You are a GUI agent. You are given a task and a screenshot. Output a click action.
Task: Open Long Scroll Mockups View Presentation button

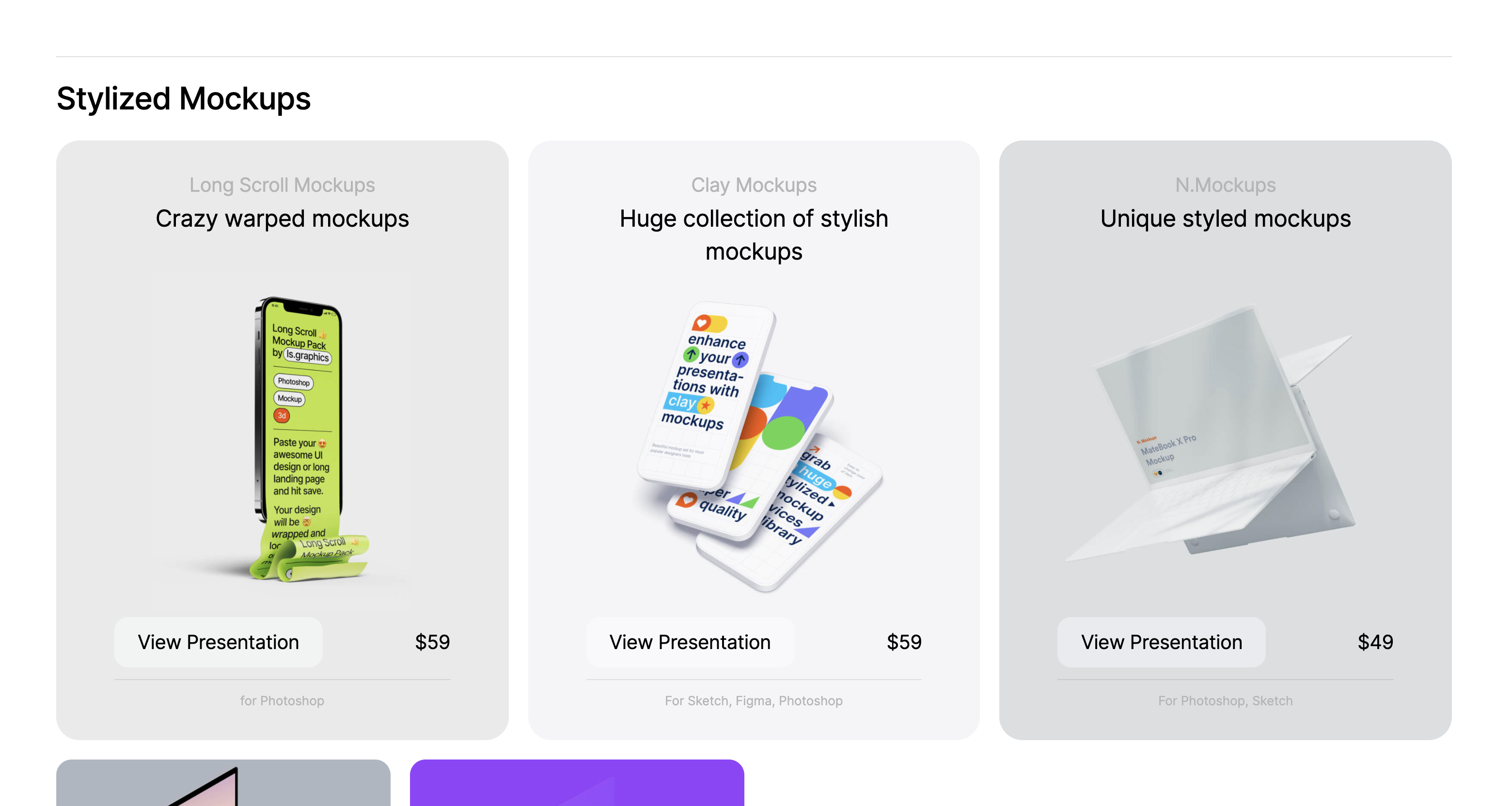219,642
